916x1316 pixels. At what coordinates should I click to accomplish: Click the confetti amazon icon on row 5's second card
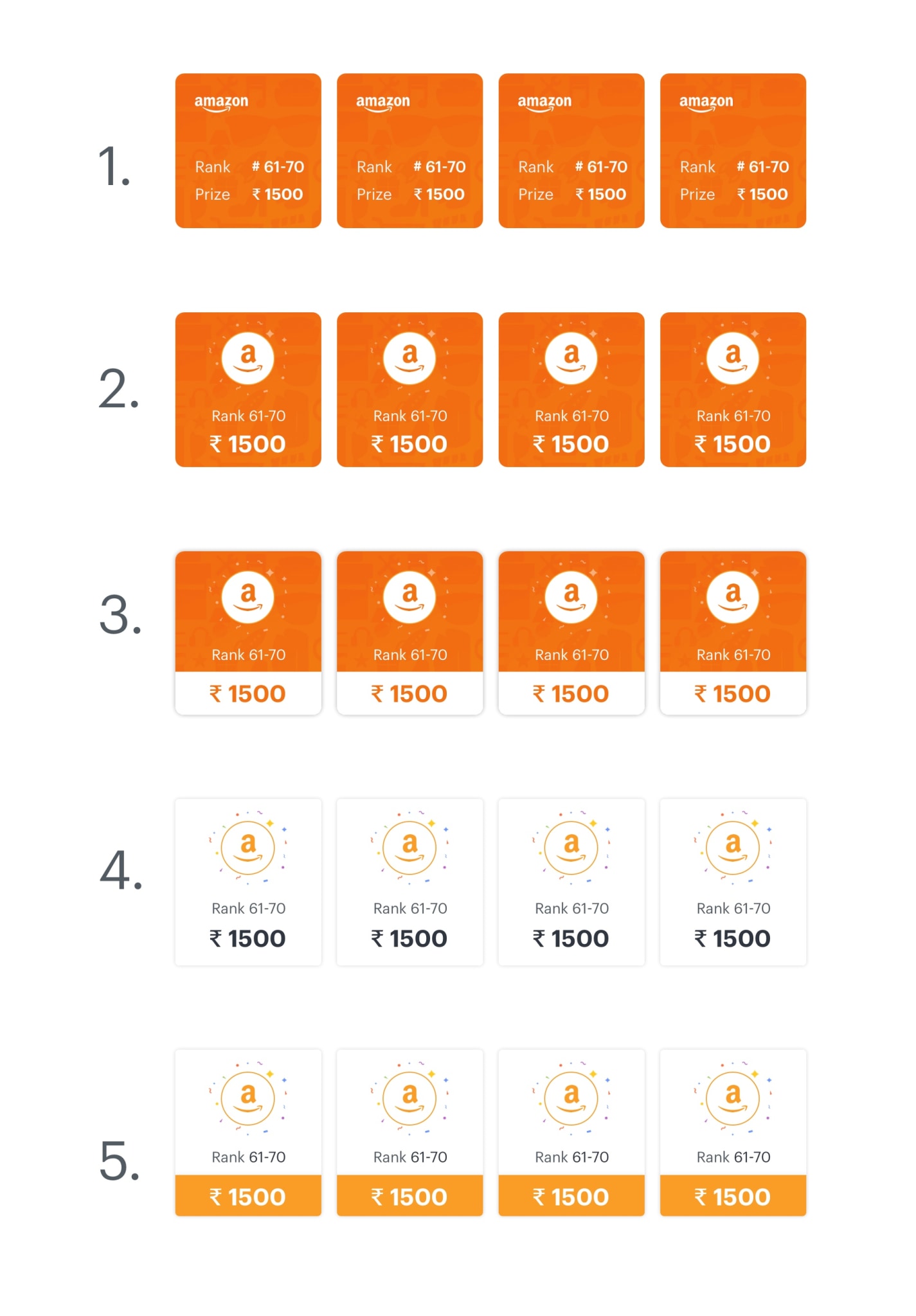tap(410, 1098)
